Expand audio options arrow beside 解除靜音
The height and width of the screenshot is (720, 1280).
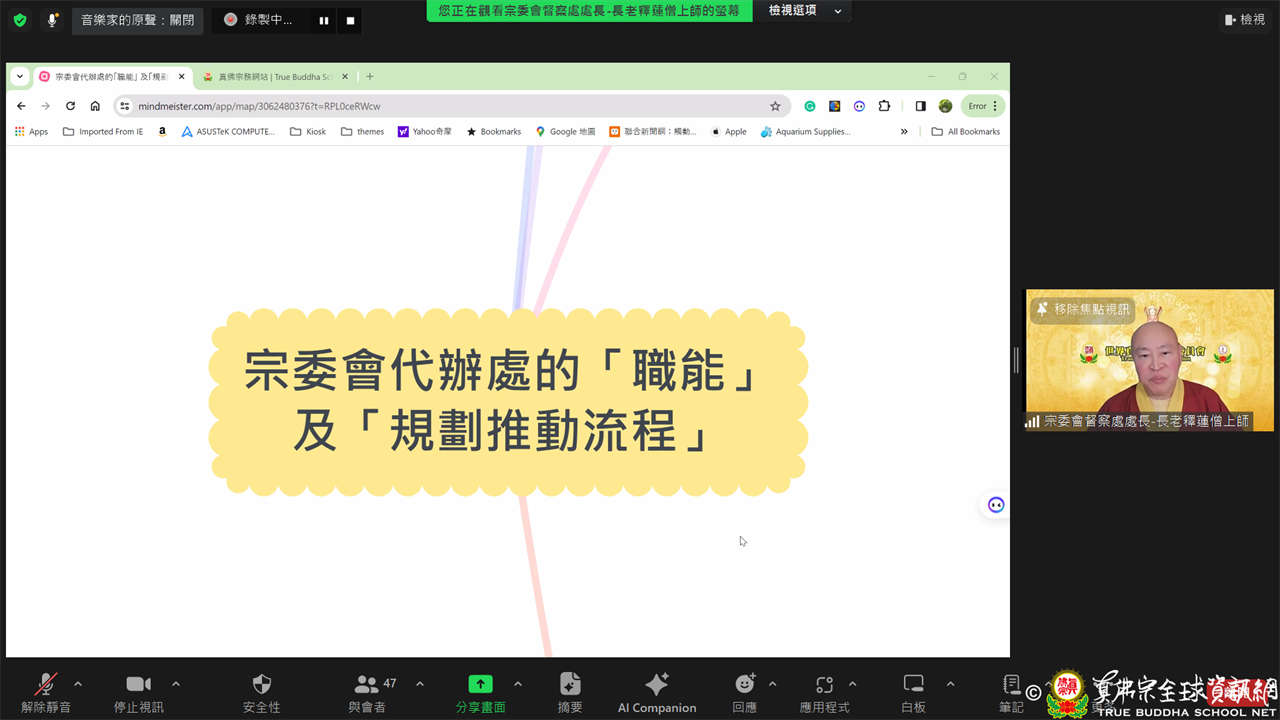pyautogui.click(x=78, y=684)
